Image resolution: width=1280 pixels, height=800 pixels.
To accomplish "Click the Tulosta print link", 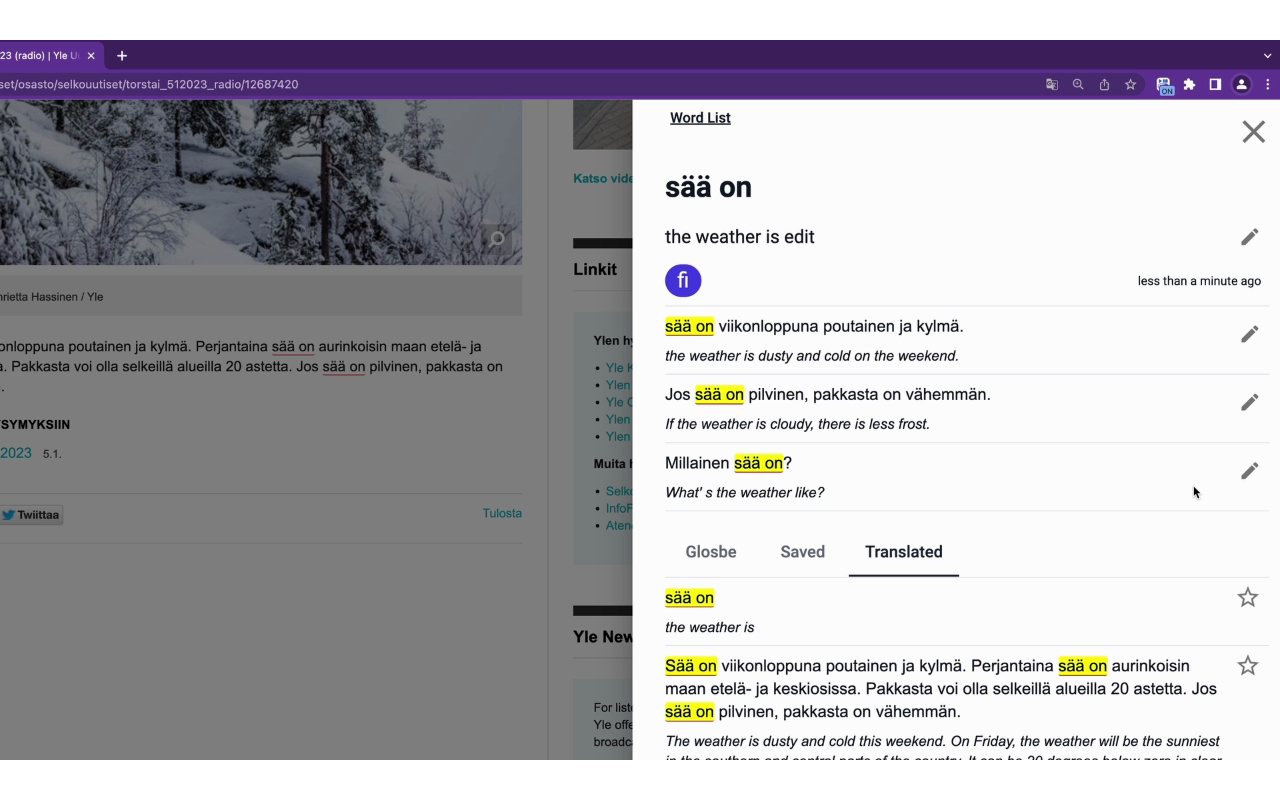I will [x=502, y=513].
